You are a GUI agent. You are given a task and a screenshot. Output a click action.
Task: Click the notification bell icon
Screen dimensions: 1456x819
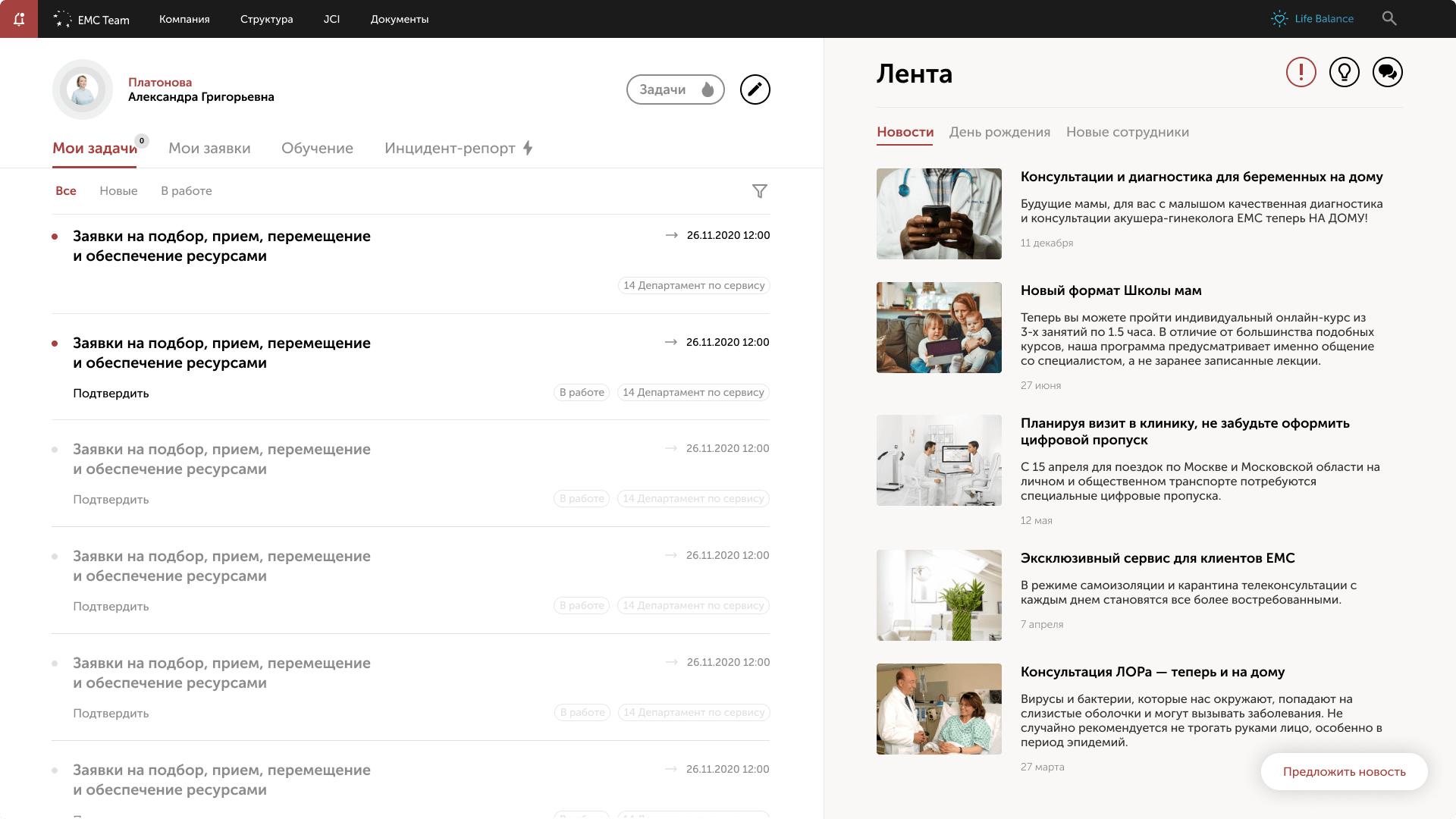click(x=19, y=19)
